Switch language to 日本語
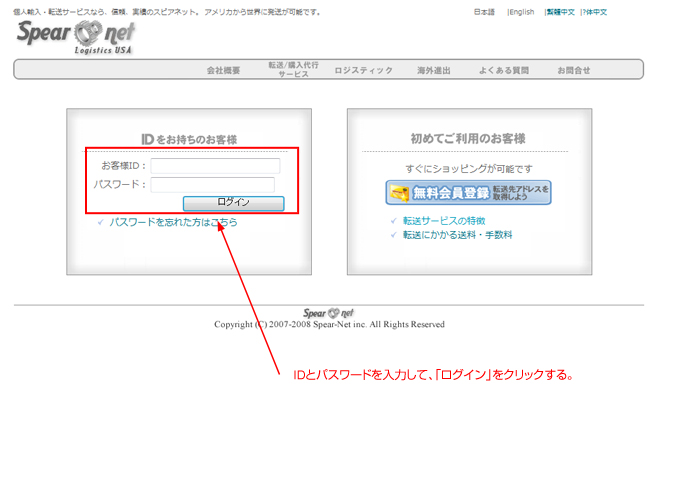Viewport: 700px width, 498px height. 484,13
